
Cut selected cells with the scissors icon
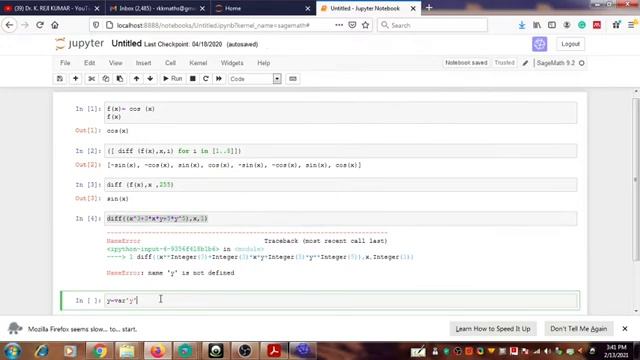[91, 79]
